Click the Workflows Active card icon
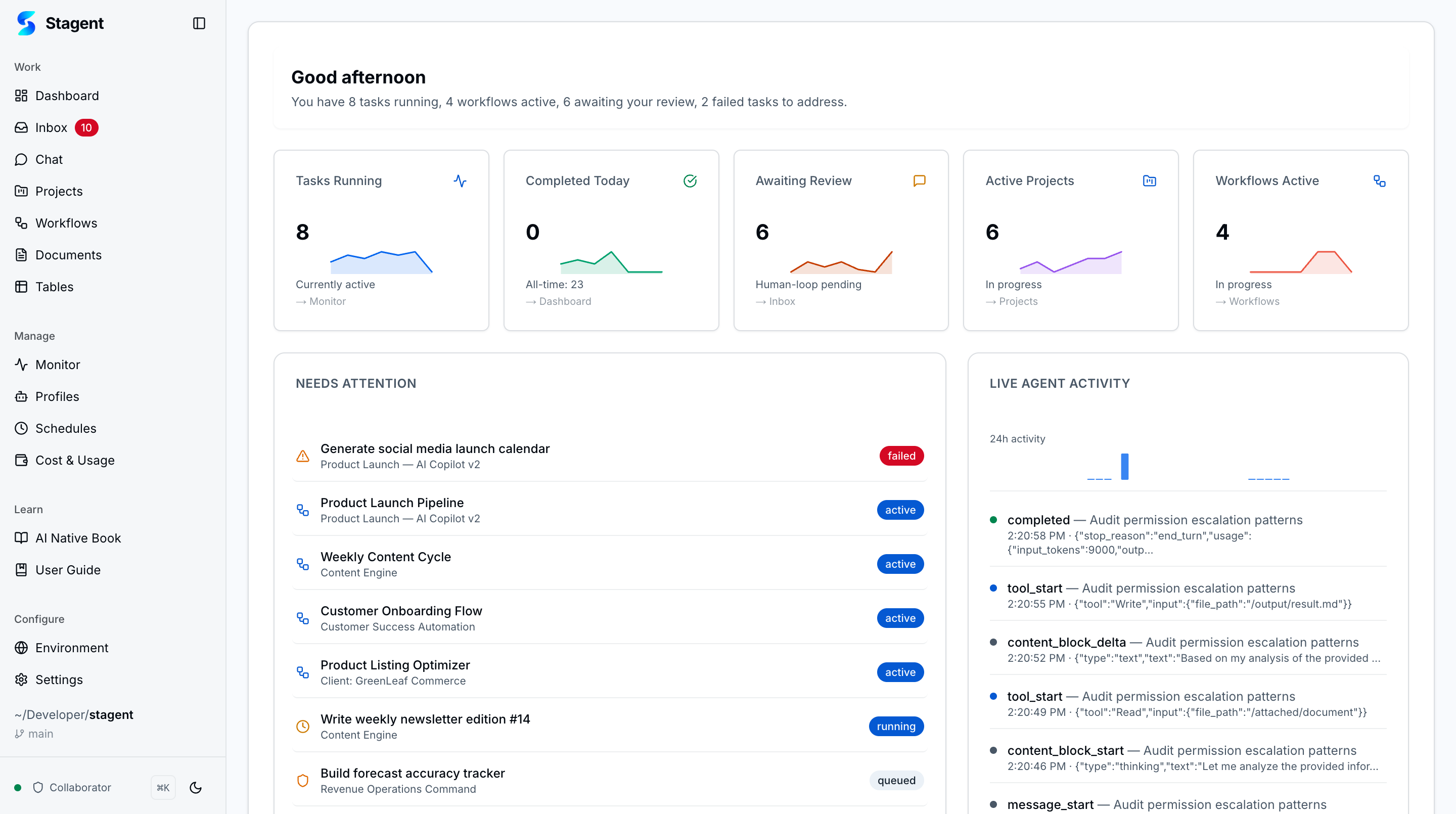Screen dimensions: 1456x814 click(1380, 181)
